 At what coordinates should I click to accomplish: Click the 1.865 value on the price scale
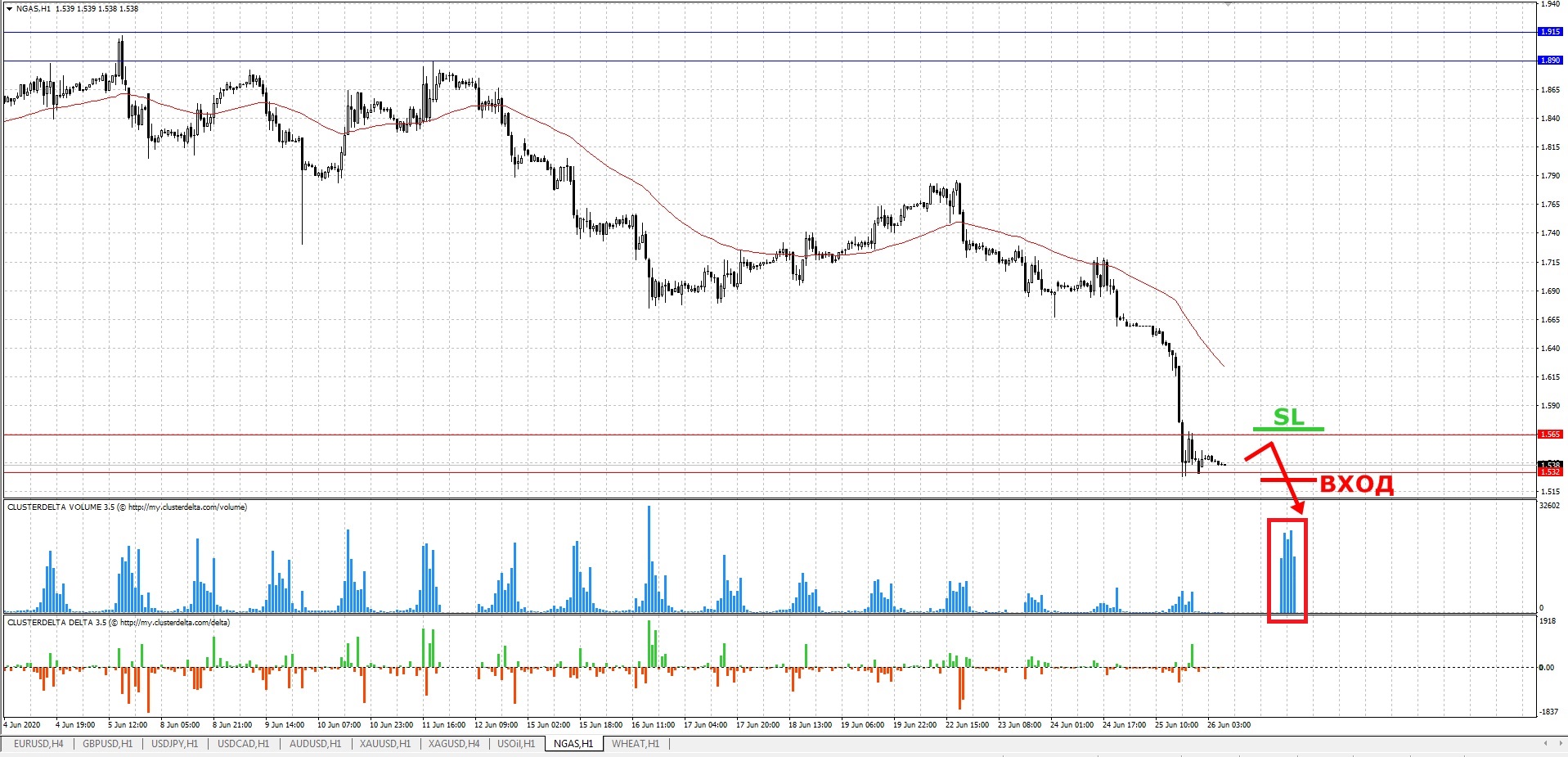pos(1550,90)
